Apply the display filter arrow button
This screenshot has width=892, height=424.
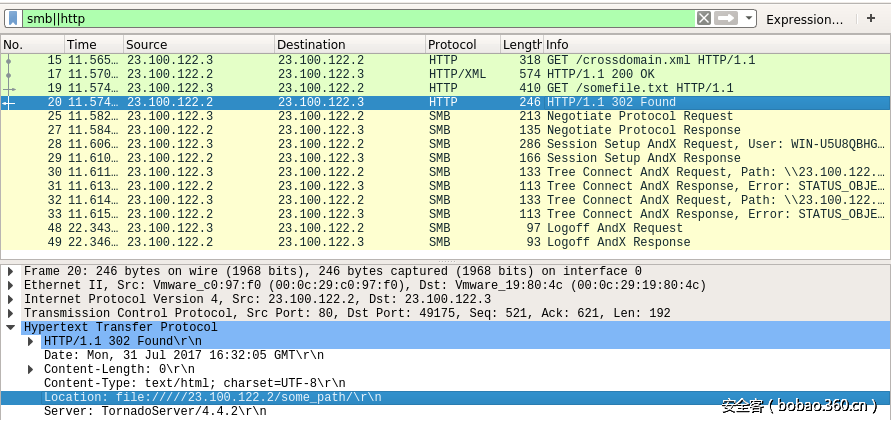coord(726,18)
